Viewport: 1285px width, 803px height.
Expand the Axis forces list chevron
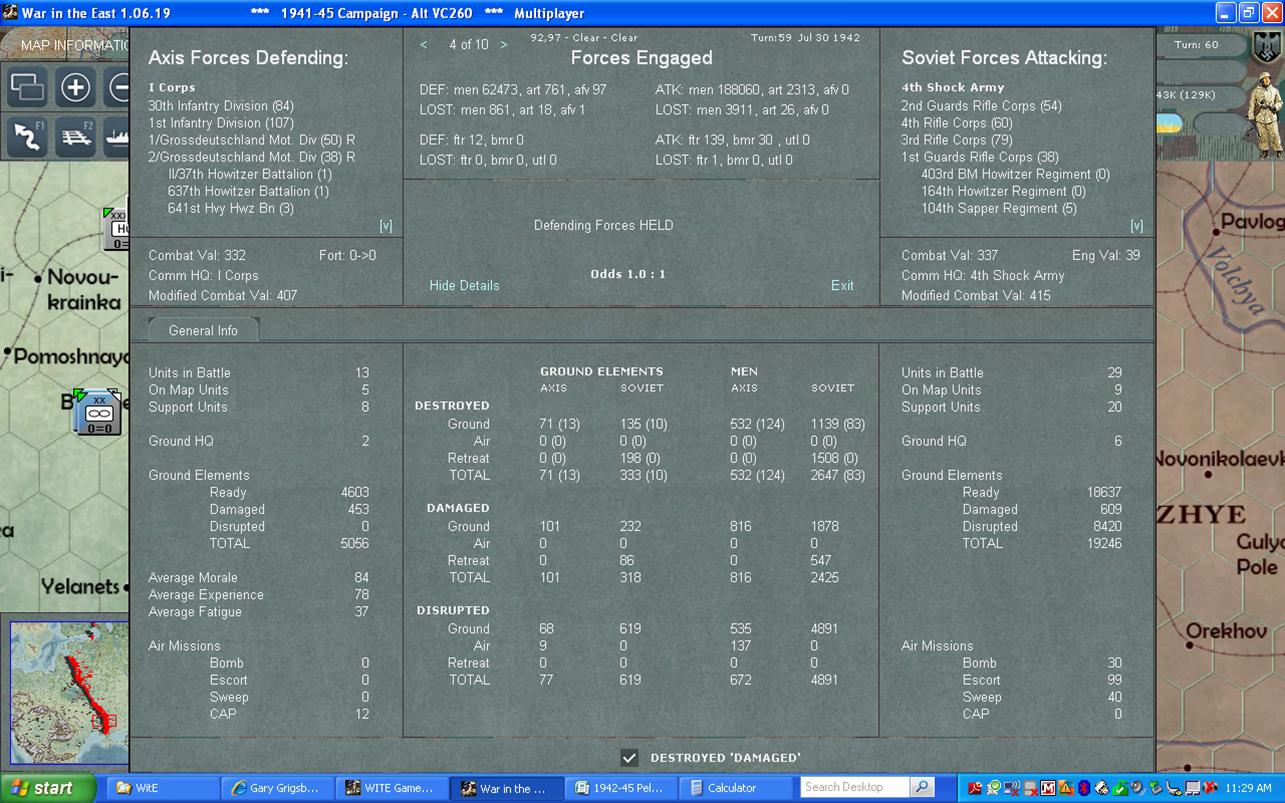tap(386, 226)
